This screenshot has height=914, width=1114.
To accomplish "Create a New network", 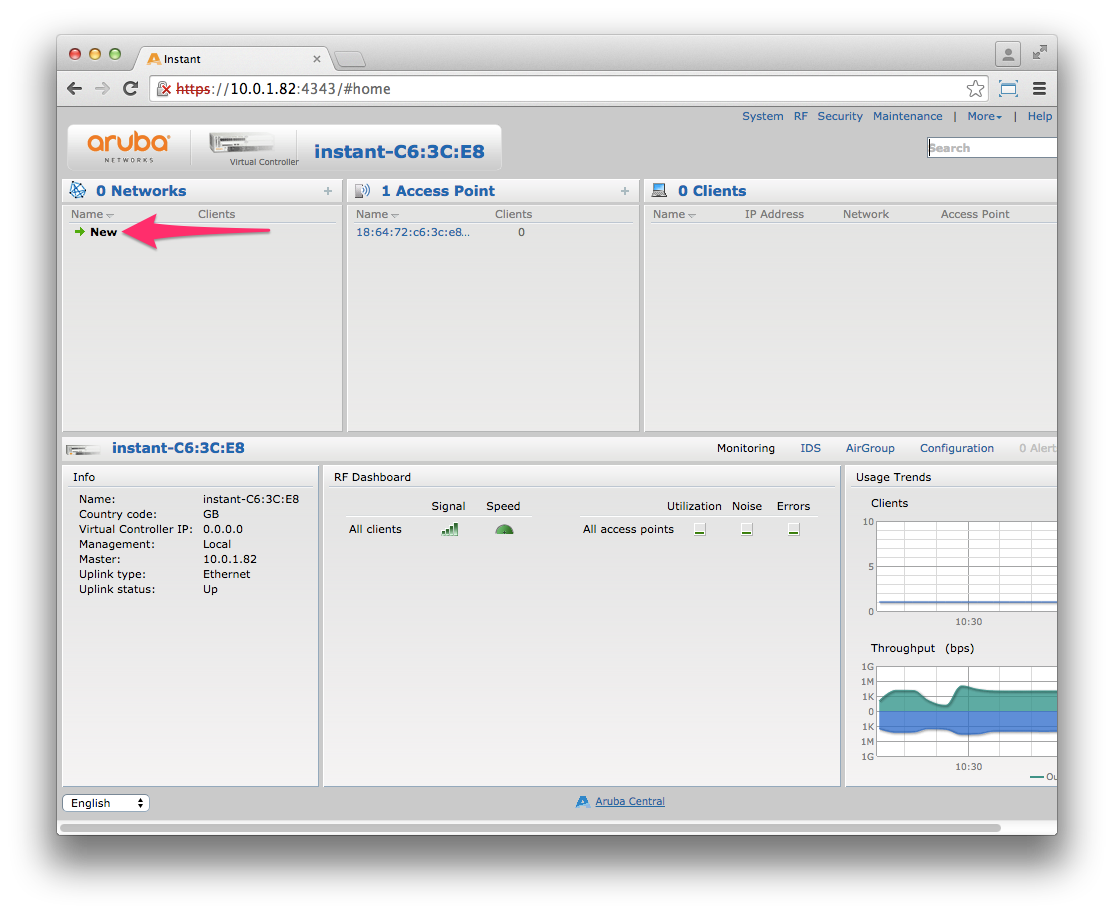I will 104,232.
